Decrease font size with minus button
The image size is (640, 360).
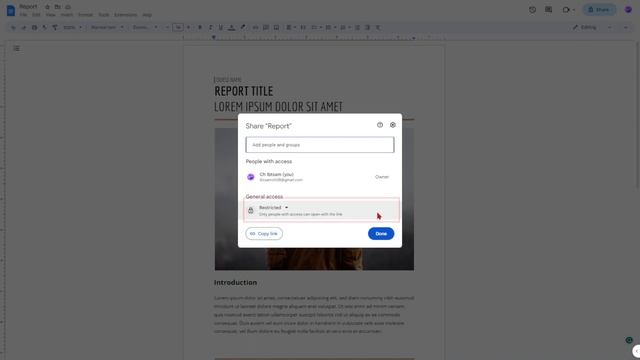(167, 27)
